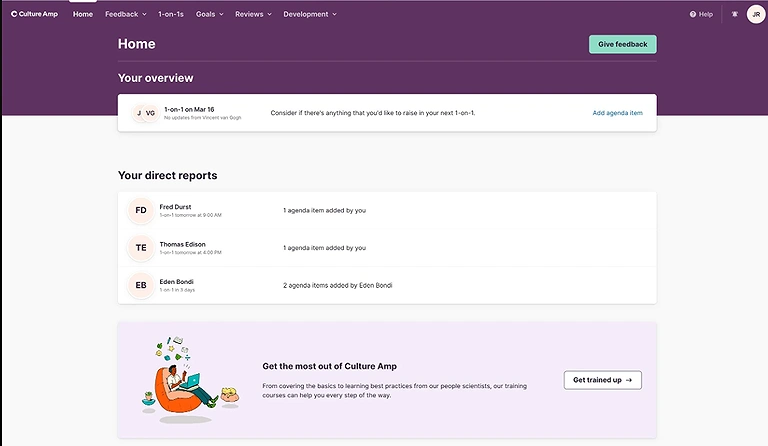Click the '1-on-1 on Mar 16' title
768x446 pixels.
[189, 109]
